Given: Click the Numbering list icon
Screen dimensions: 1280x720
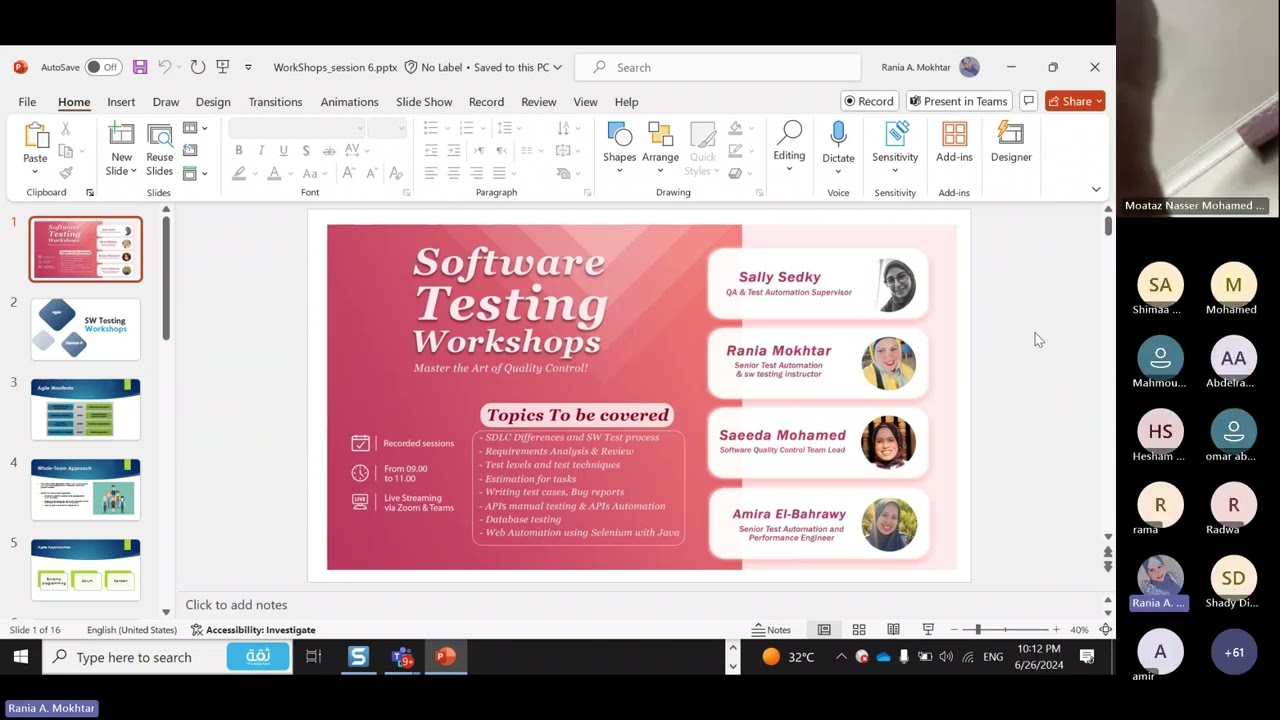Looking at the screenshot, I should coord(466,128).
